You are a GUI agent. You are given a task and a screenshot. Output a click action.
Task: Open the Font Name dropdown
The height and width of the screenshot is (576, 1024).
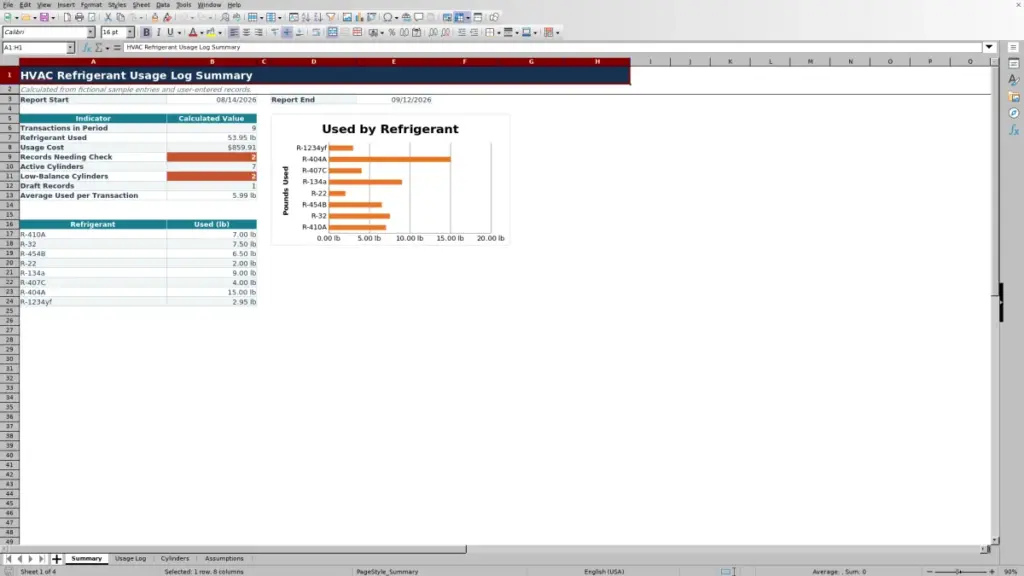[91, 32]
